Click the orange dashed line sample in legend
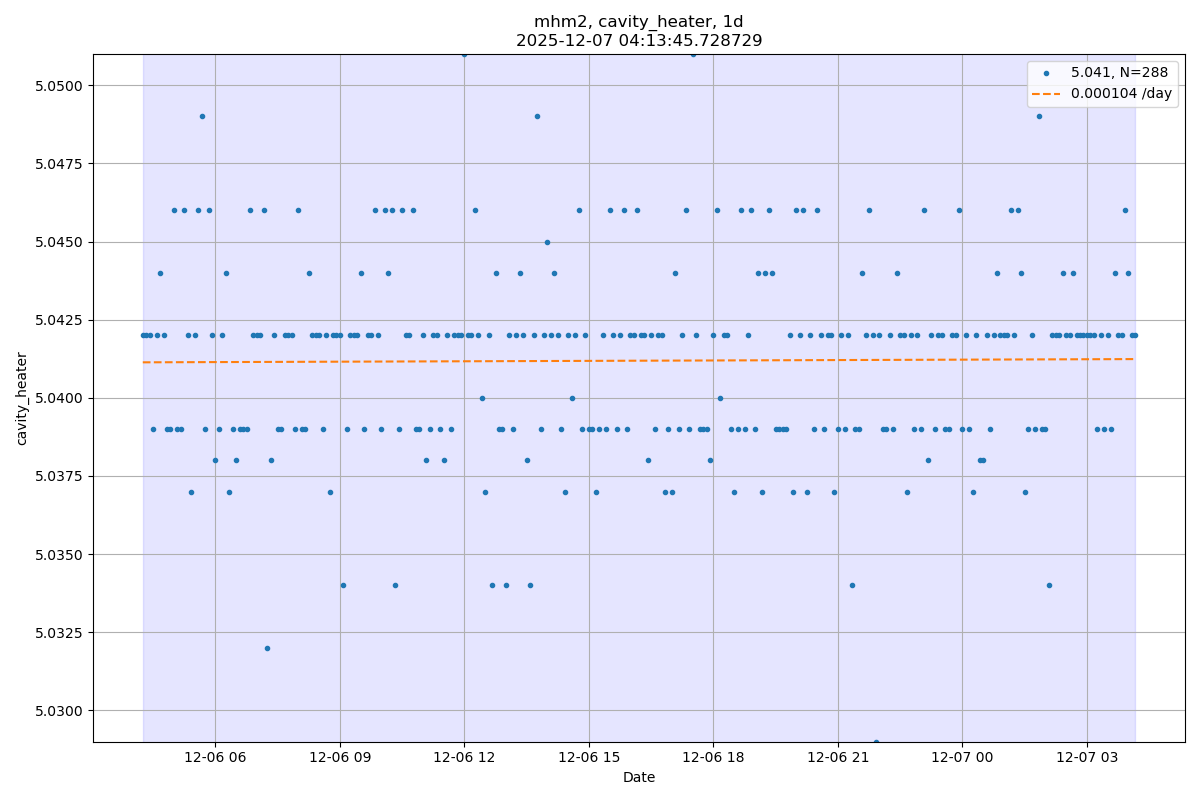Image resolution: width=1200 pixels, height=800 pixels. (x=1046, y=93)
